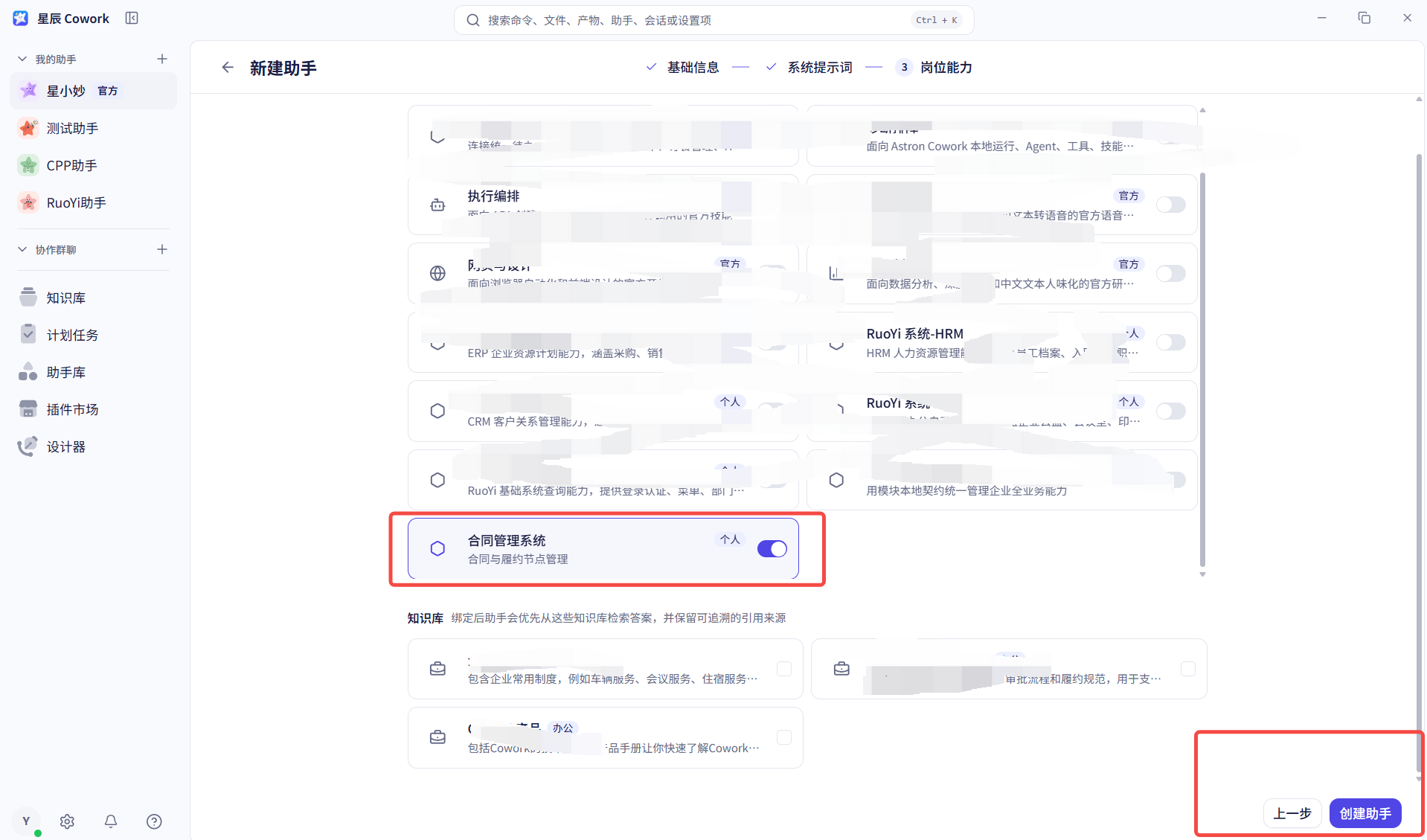Screen dimensions: 1427x840
Task: Go back with the arrow beside 新建助手
Action: (x=228, y=68)
